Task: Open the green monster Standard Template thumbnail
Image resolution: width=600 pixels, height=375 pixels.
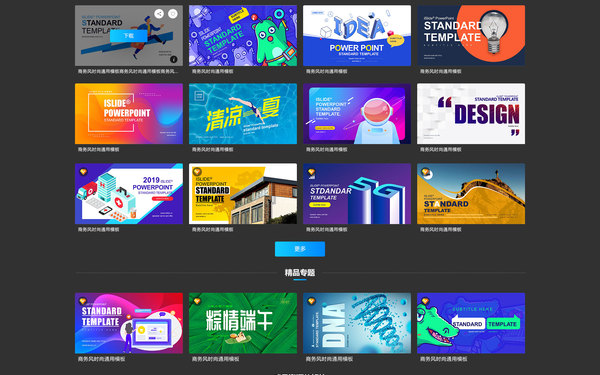Action: point(243,36)
